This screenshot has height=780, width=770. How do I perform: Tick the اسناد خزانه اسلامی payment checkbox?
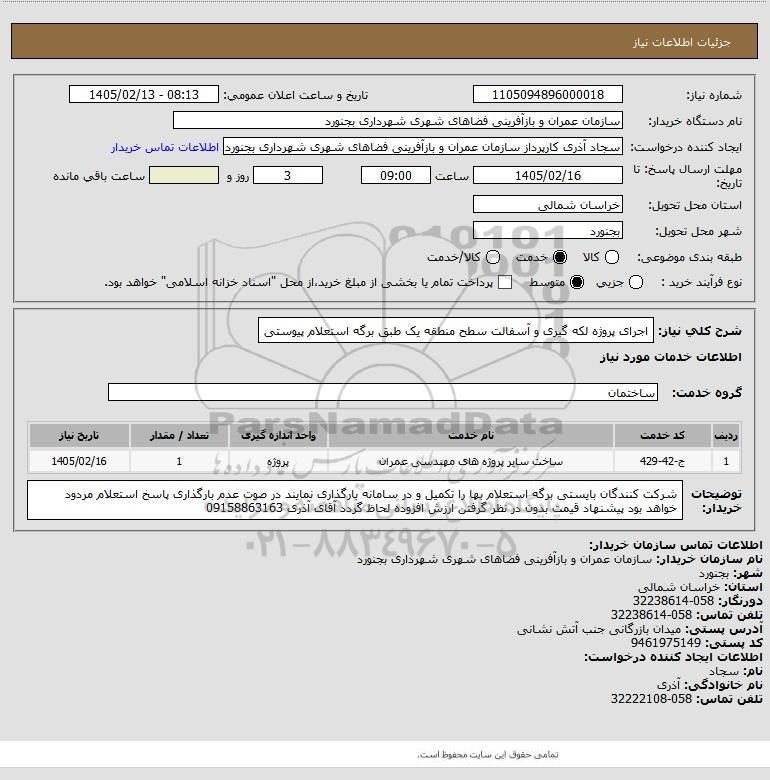click(x=505, y=283)
